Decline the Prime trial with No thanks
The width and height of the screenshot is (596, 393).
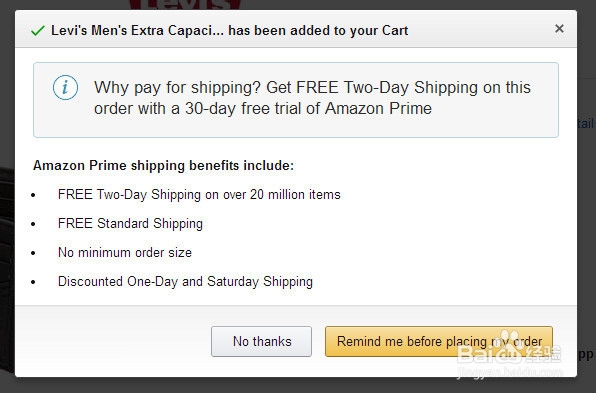point(262,341)
